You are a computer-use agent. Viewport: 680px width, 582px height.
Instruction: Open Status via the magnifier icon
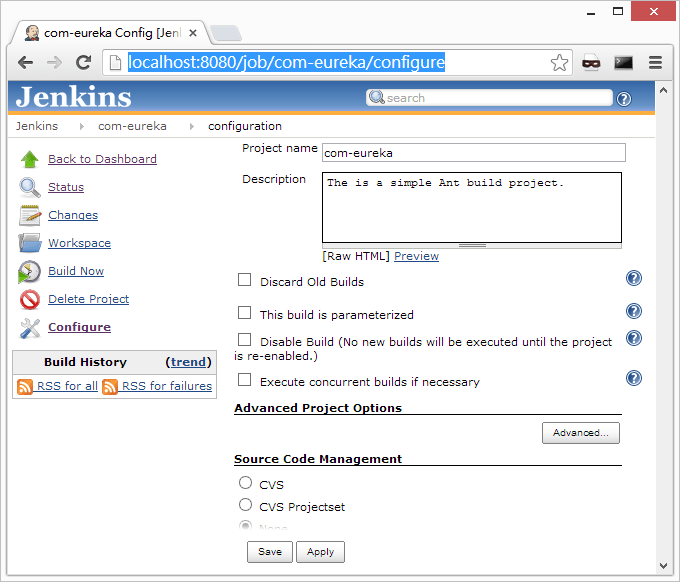[x=30, y=187]
